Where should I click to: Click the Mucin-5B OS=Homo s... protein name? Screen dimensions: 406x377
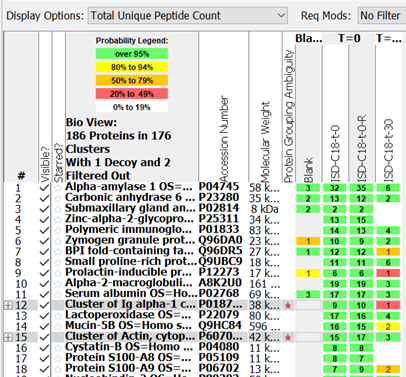[128, 326]
